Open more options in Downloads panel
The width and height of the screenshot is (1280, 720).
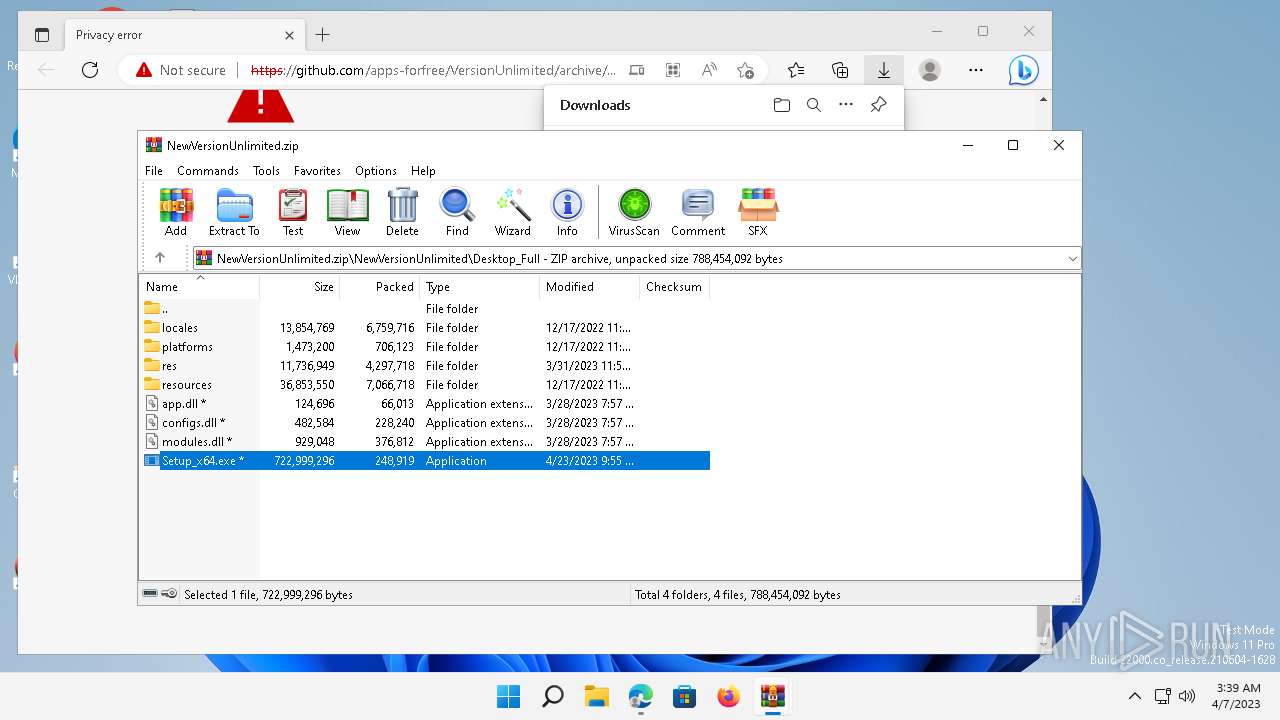pyautogui.click(x=846, y=105)
